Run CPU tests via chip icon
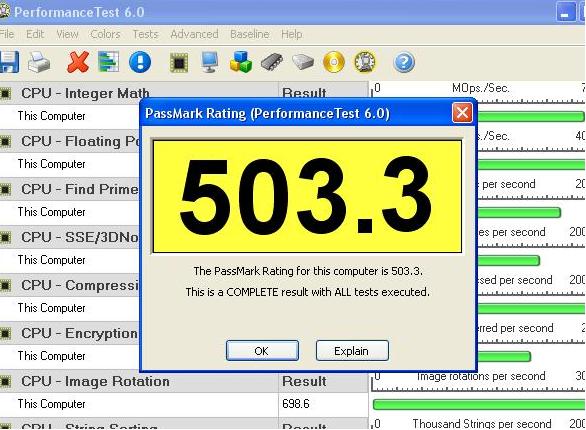 [x=179, y=62]
